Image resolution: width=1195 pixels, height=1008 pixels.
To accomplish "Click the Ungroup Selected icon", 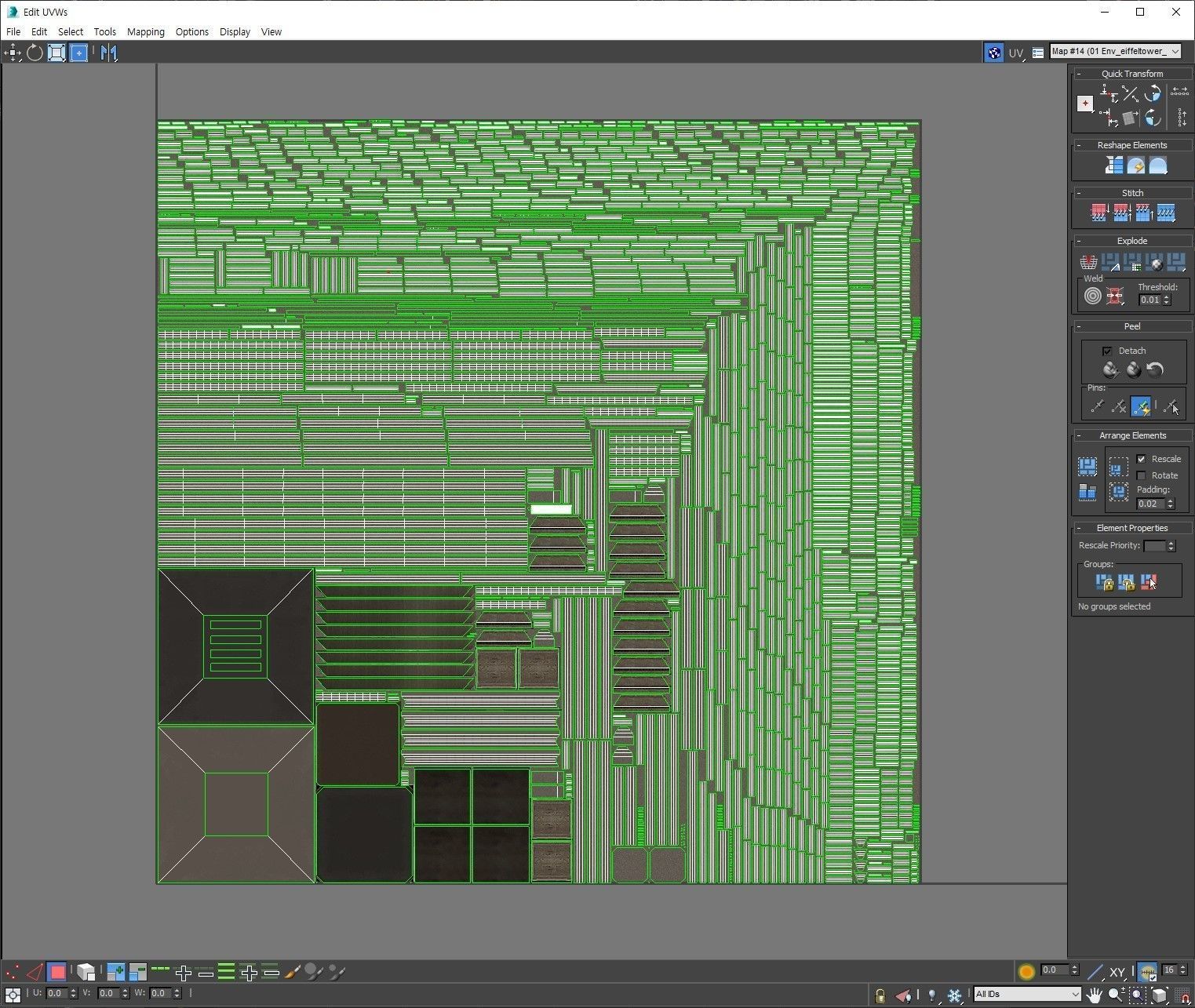I will (x=1127, y=582).
